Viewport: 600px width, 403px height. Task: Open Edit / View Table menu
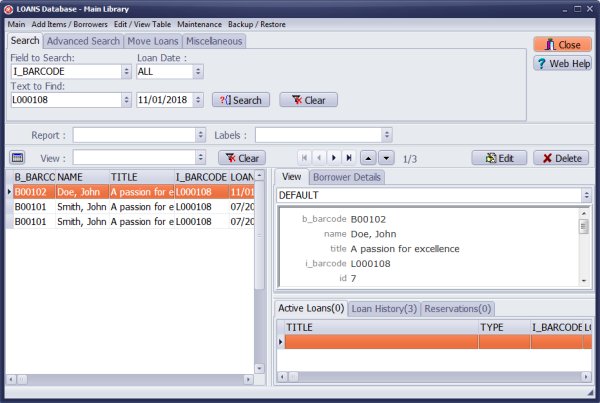click(x=142, y=24)
